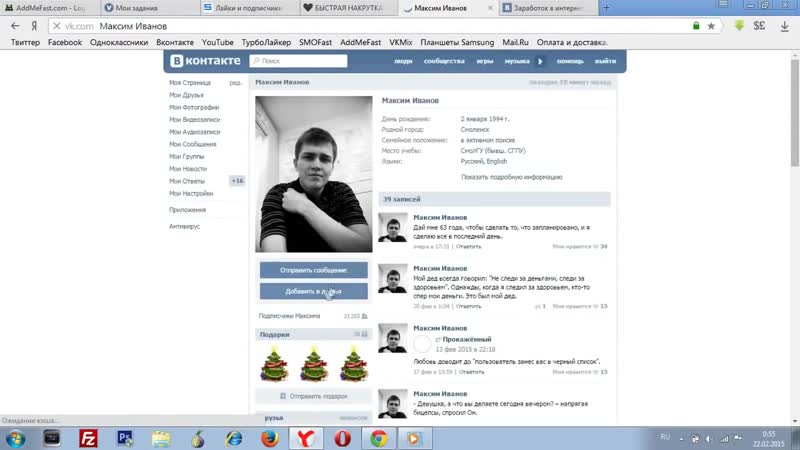Viewport: 800px width, 450px height.
Task: Open the Facebook bookmark
Action: [x=65, y=42]
